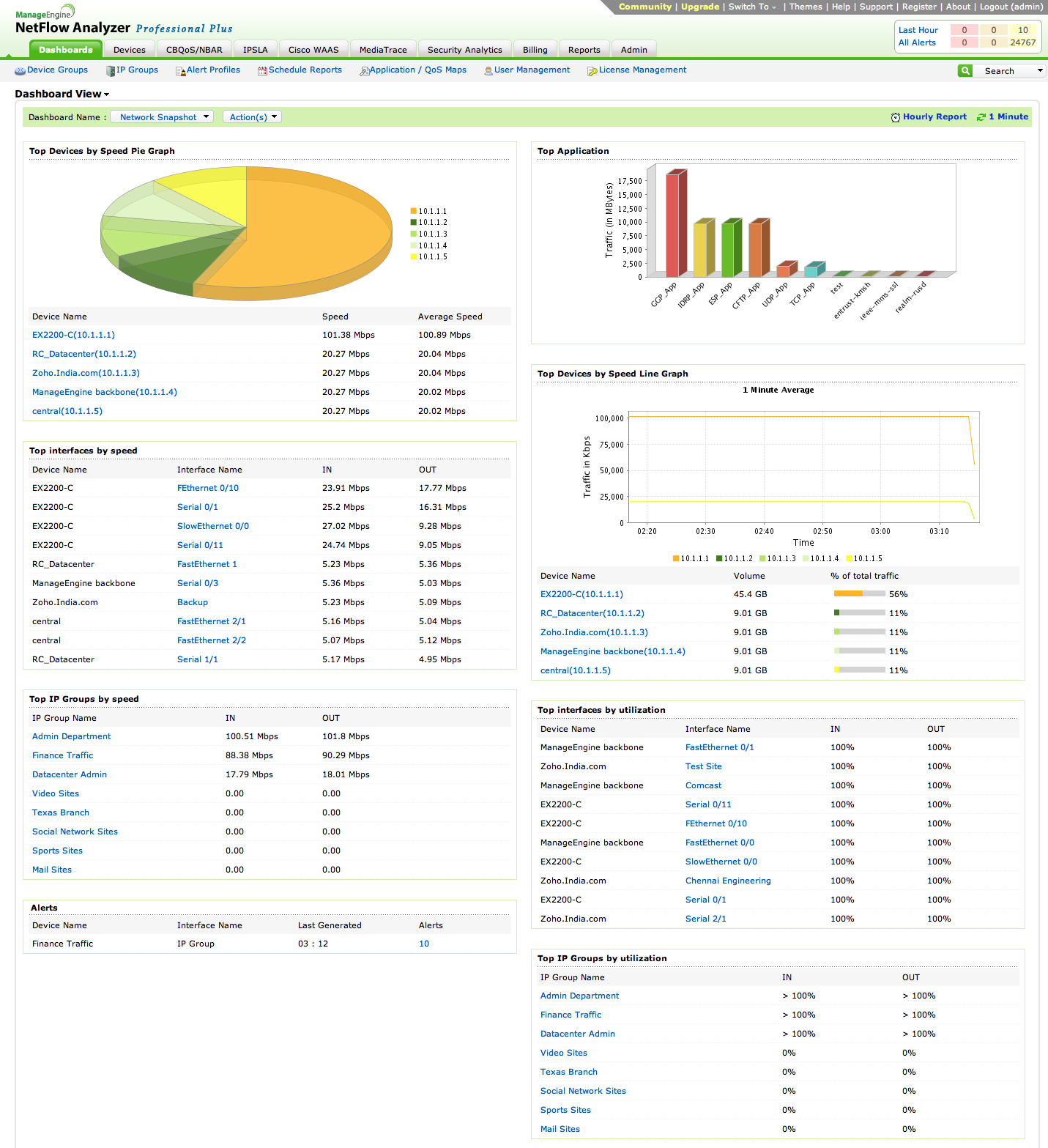This screenshot has height=1148, width=1048.
Task: Click the 10.1.1.2 dark green pie legend swatch
Action: (x=413, y=222)
